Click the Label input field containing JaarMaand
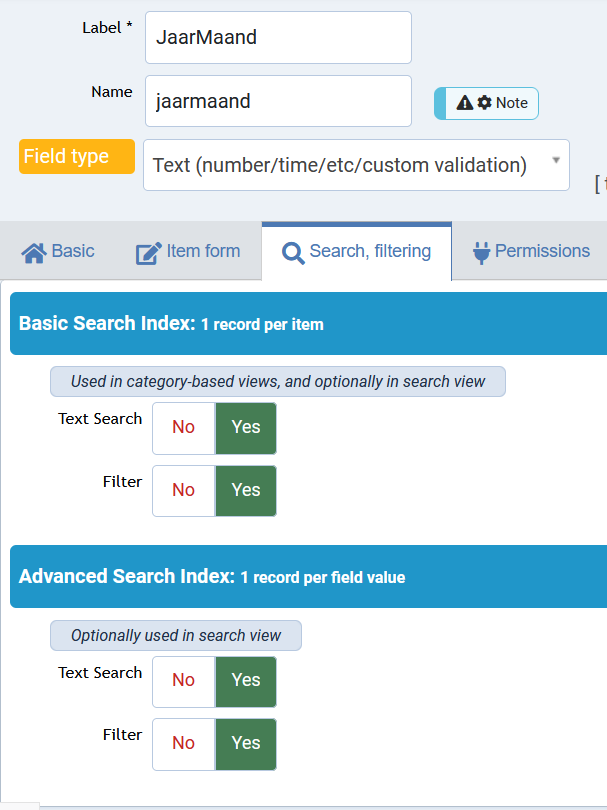 click(x=278, y=38)
